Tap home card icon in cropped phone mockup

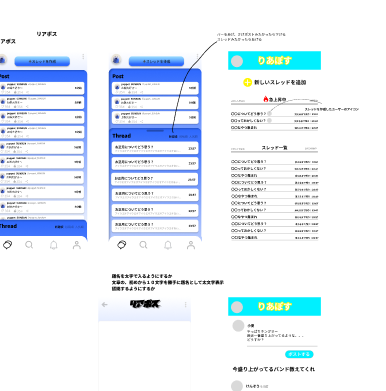coord(7,245)
